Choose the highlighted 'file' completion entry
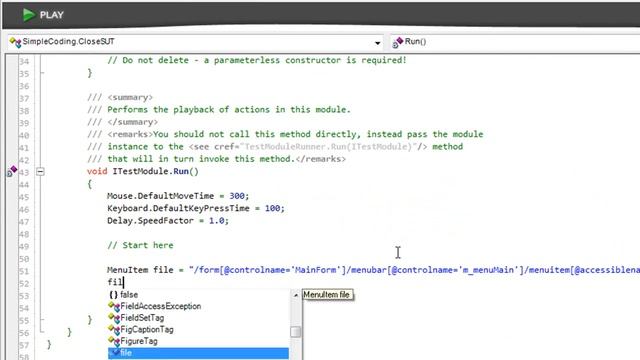Screen dimensions: 640x360 [198, 353]
